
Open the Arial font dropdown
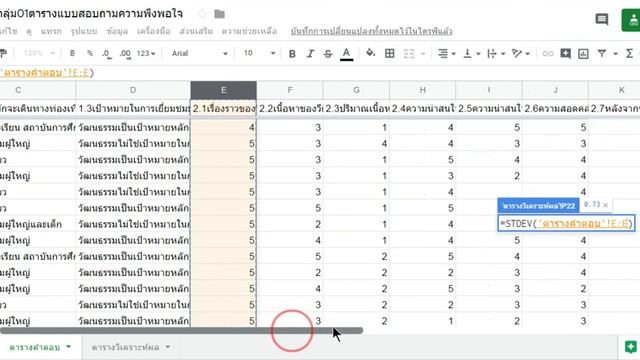pyautogui.click(x=199, y=53)
